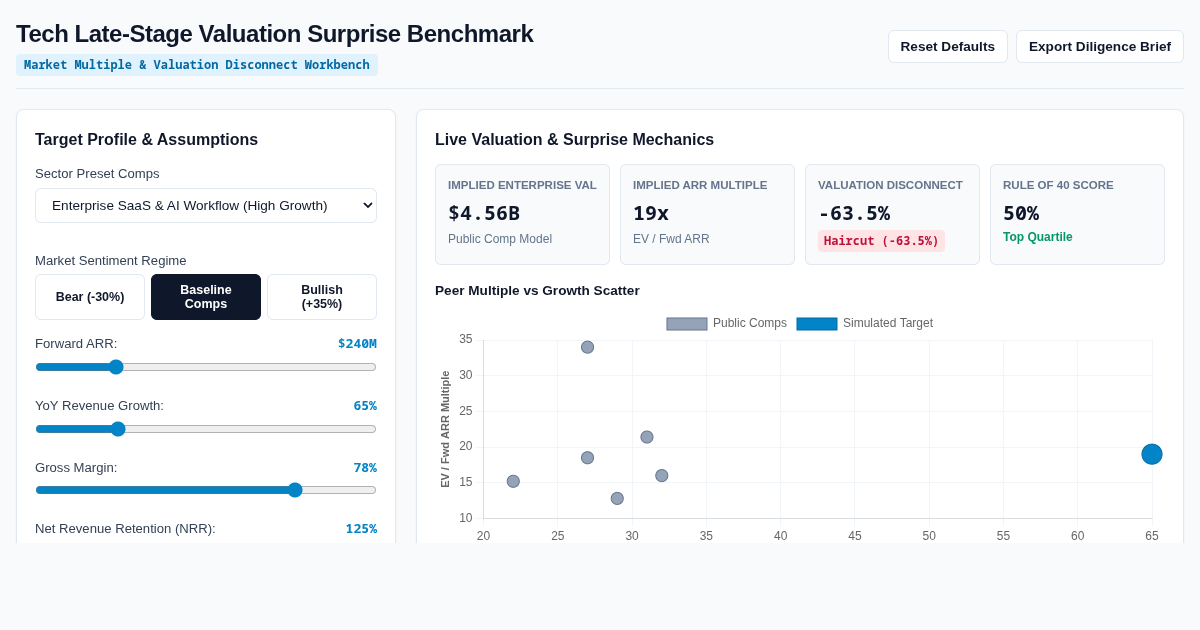1200x630 pixels.
Task: Click the leftmost comp point at 22% growth
Action: tap(513, 481)
